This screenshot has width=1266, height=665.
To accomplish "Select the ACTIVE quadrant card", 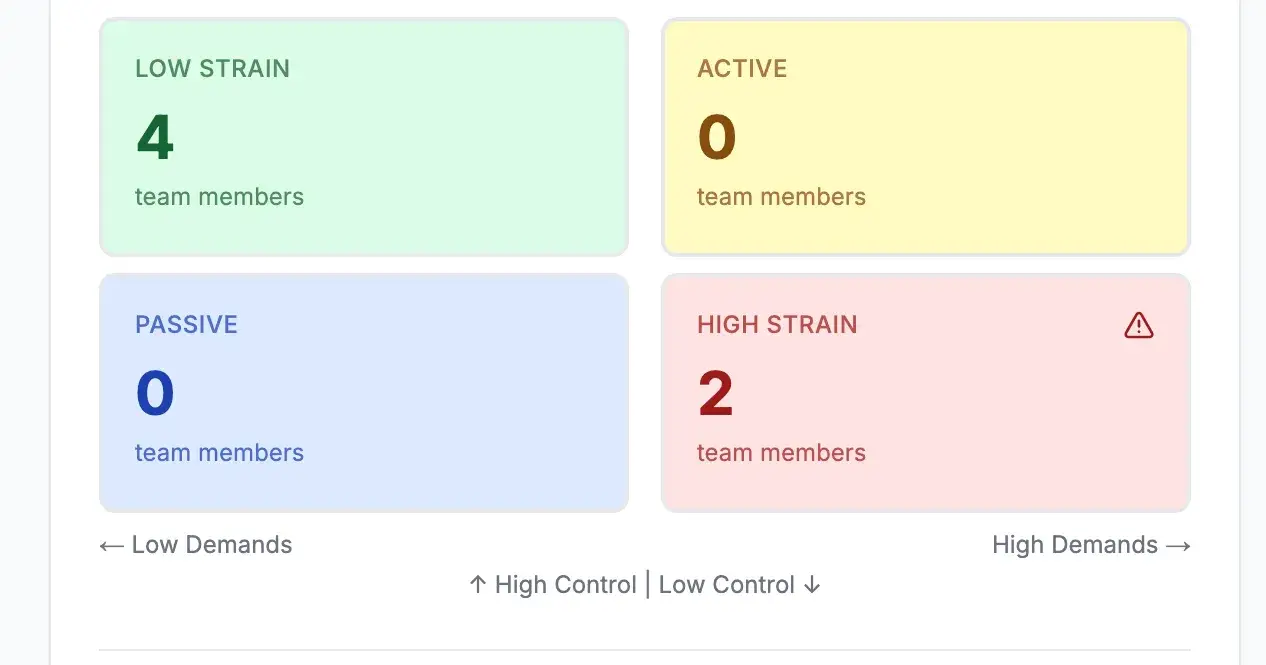I will [925, 137].
